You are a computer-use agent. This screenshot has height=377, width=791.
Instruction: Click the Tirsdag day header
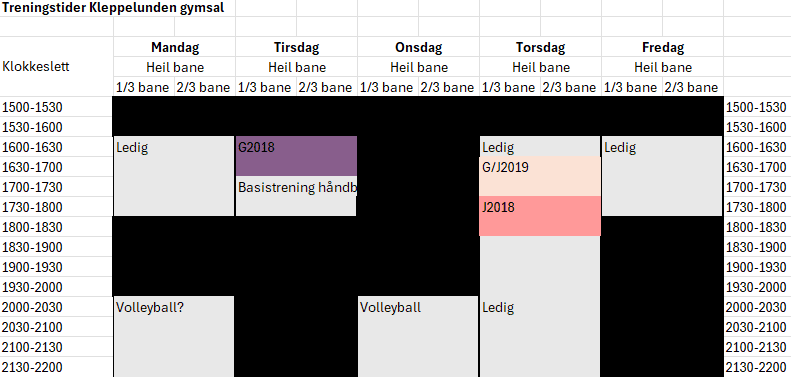[x=296, y=47]
